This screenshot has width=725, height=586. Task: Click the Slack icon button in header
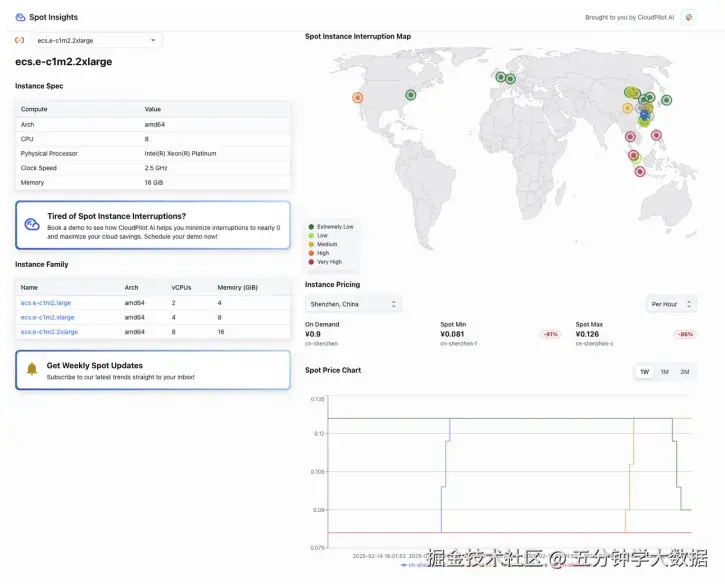tap(689, 18)
